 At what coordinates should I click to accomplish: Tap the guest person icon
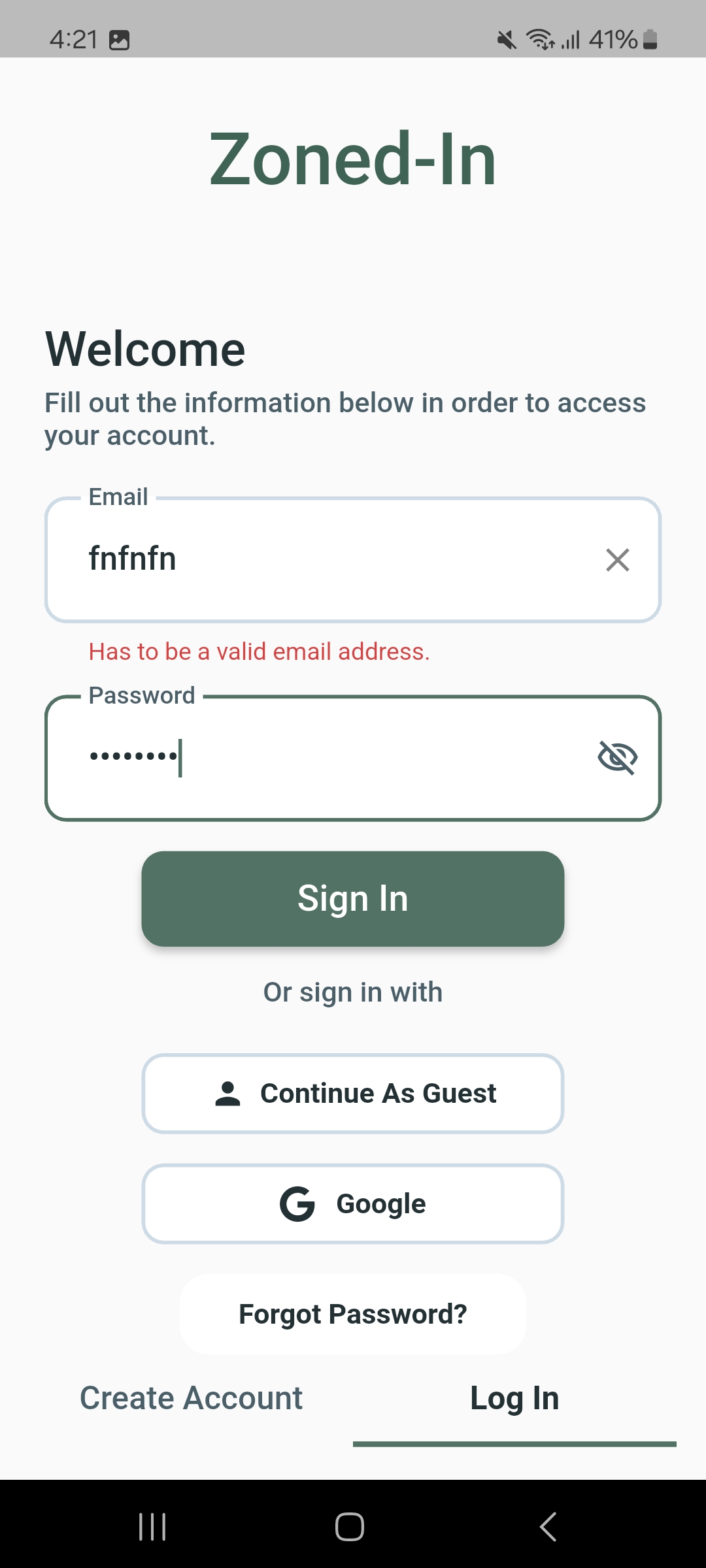click(x=227, y=1094)
